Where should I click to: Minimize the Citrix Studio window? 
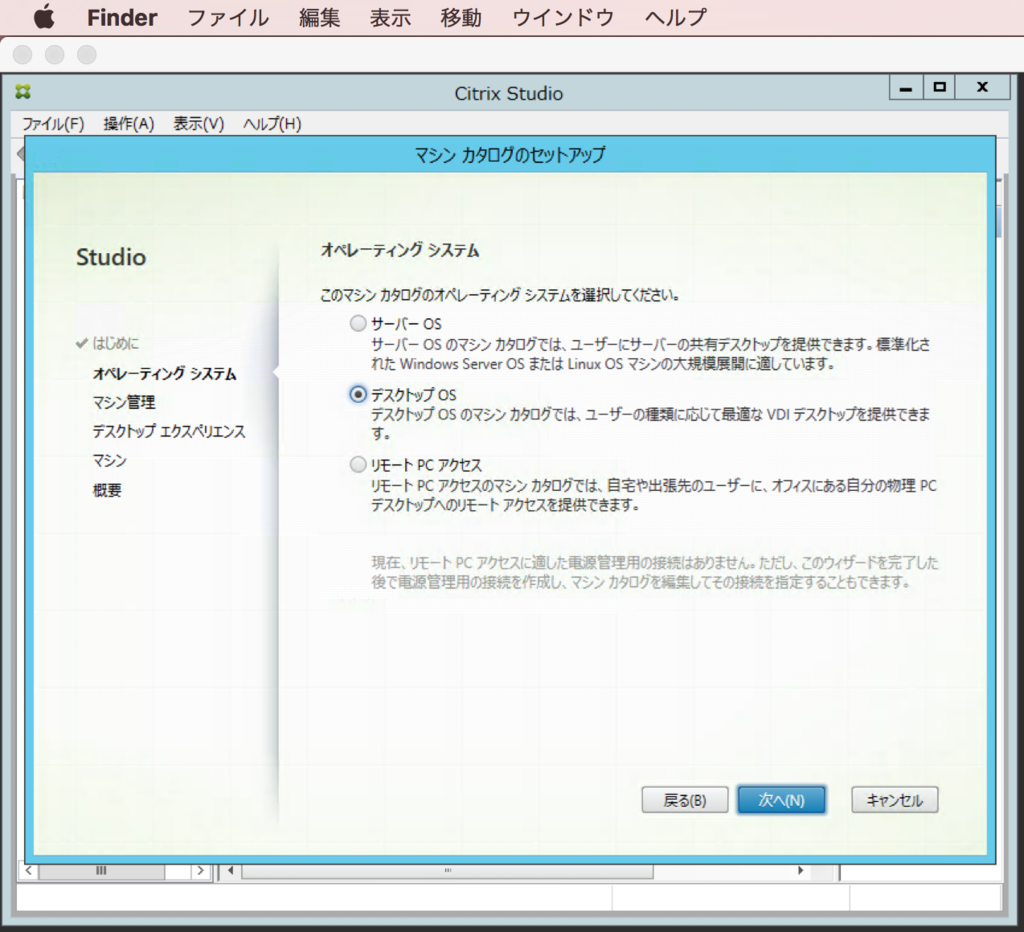906,87
